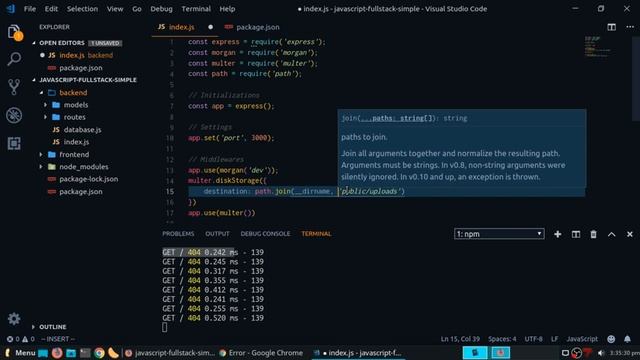Change encoding via UTF-8 status item
This screenshot has height=360, width=640.
click(533, 339)
